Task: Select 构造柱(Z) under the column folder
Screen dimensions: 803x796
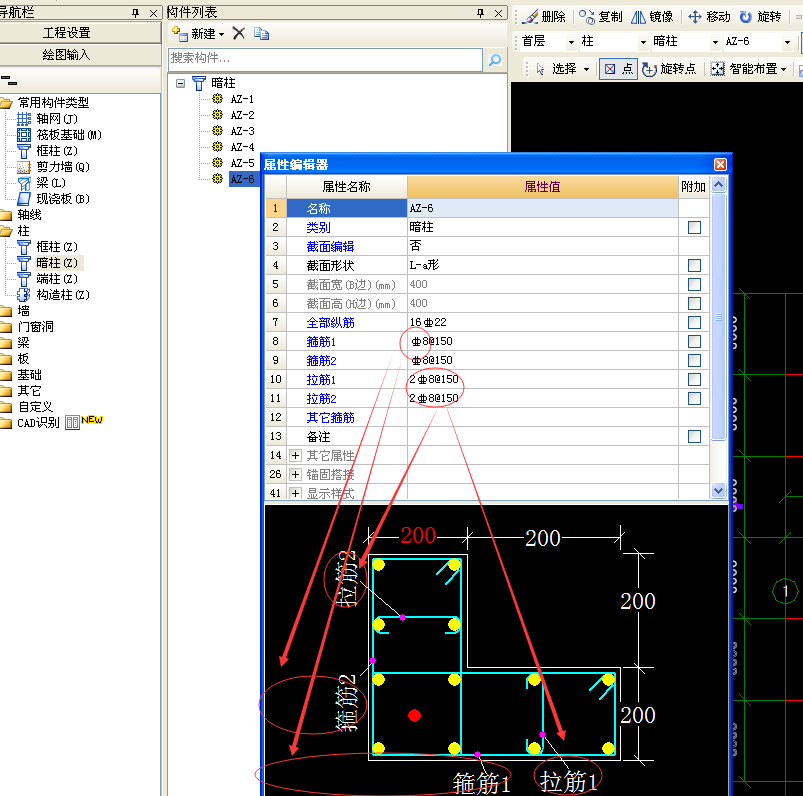Action: point(53,295)
